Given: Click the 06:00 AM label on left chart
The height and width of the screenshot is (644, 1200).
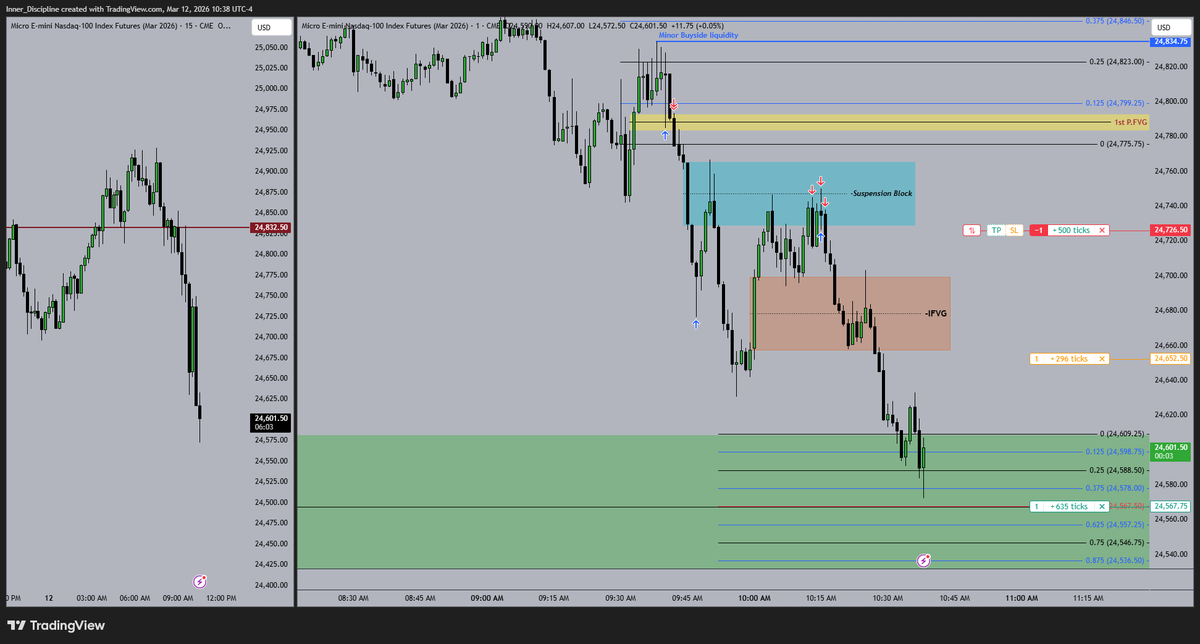Looking at the screenshot, I should pos(133,598).
